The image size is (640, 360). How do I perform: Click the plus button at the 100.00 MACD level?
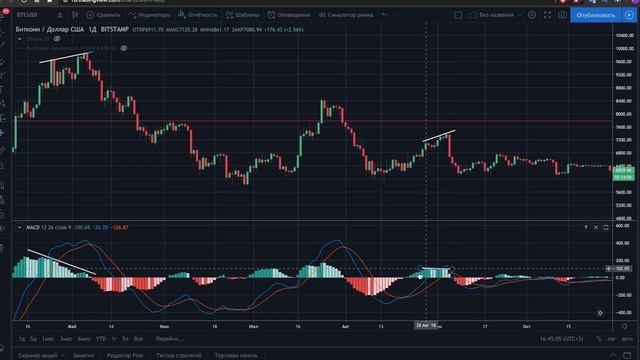609,269
